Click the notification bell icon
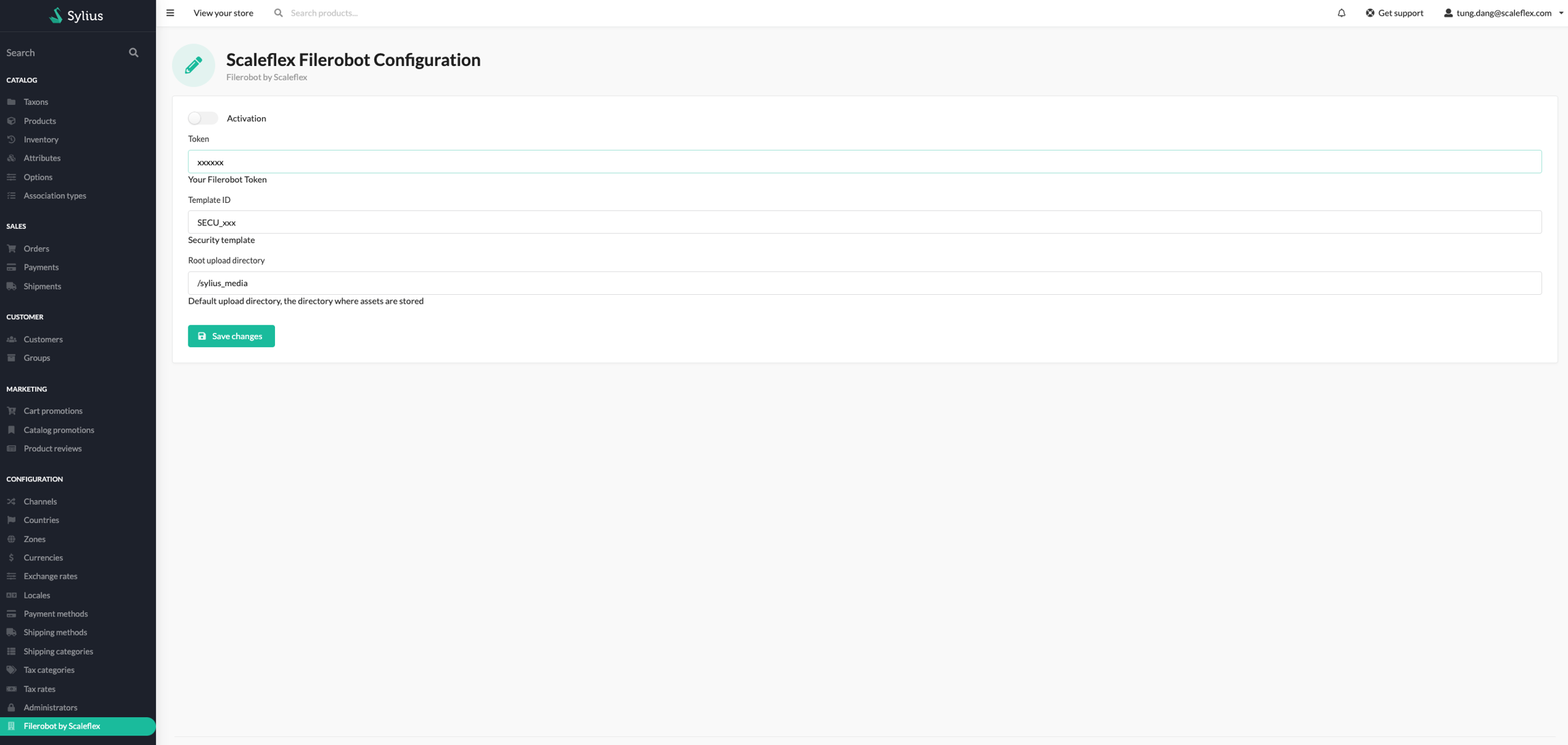 (1341, 13)
